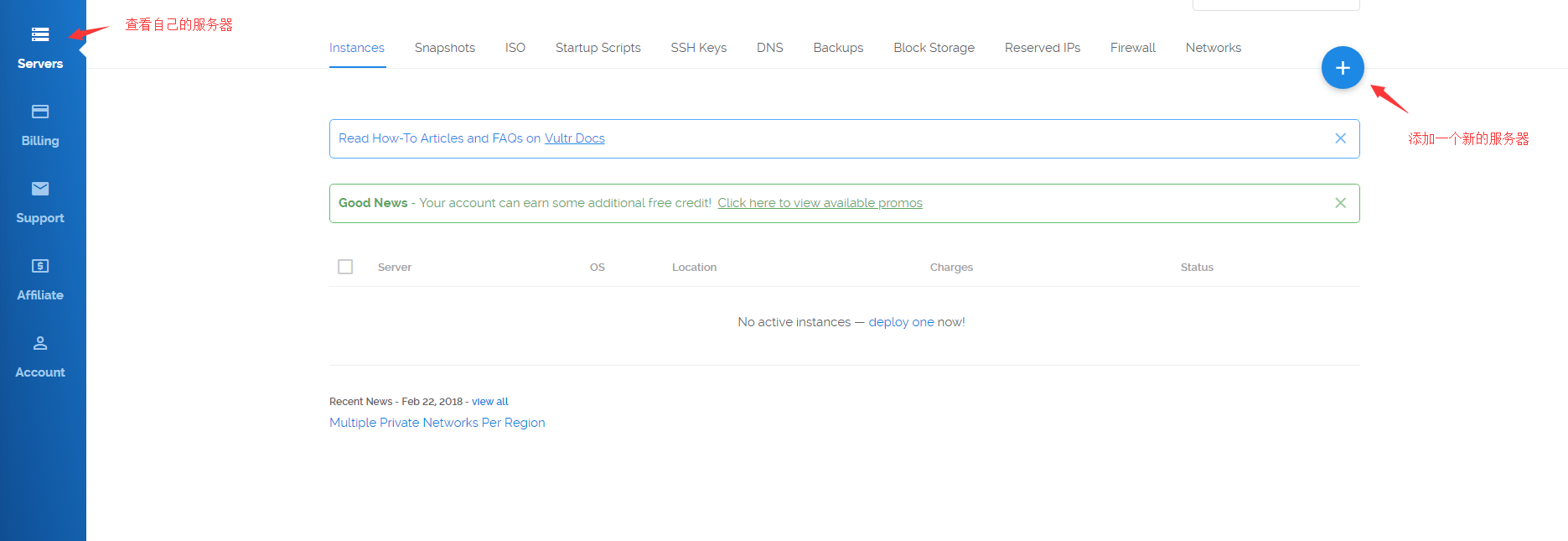Open Multiple Private Networks Per Region article
The width and height of the screenshot is (1568, 541).
tap(437, 423)
